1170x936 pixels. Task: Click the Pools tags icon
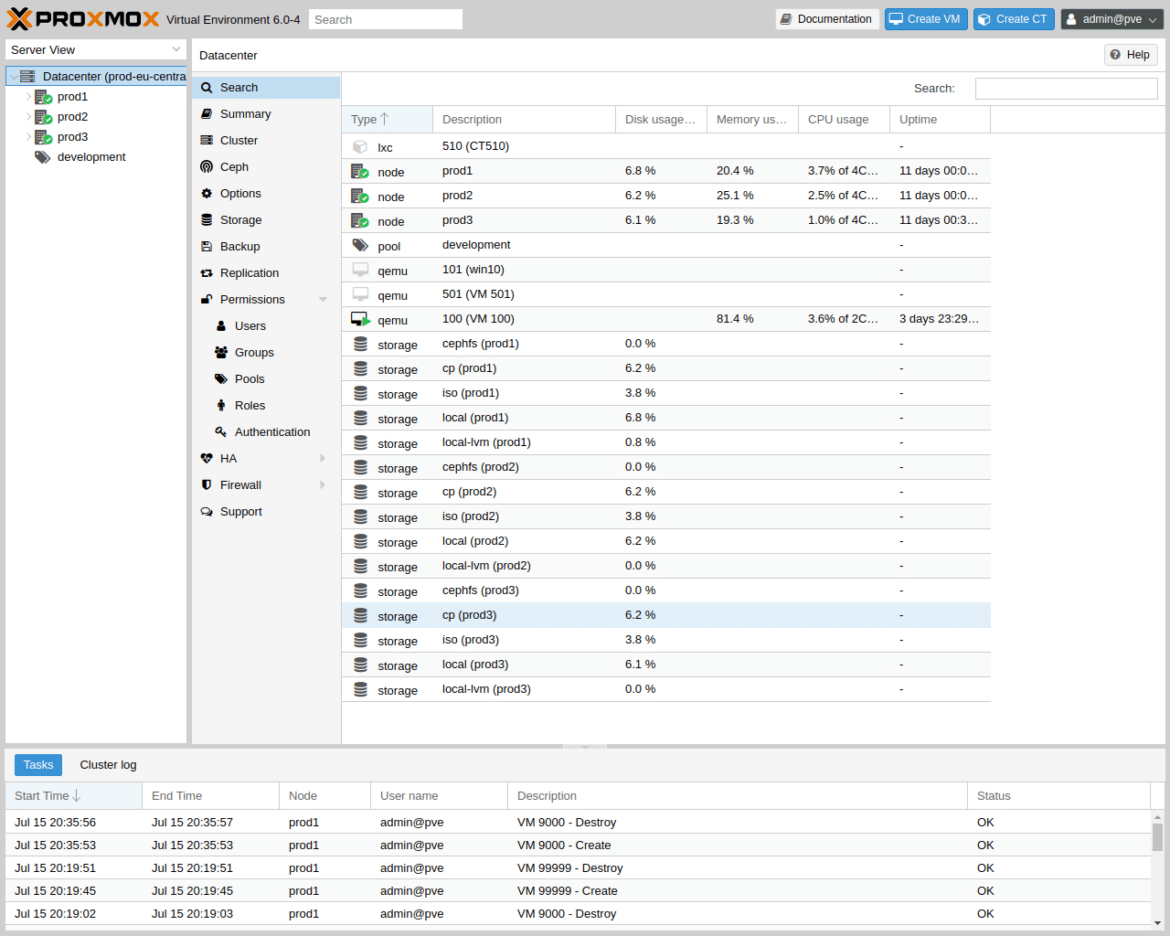[x=221, y=378]
